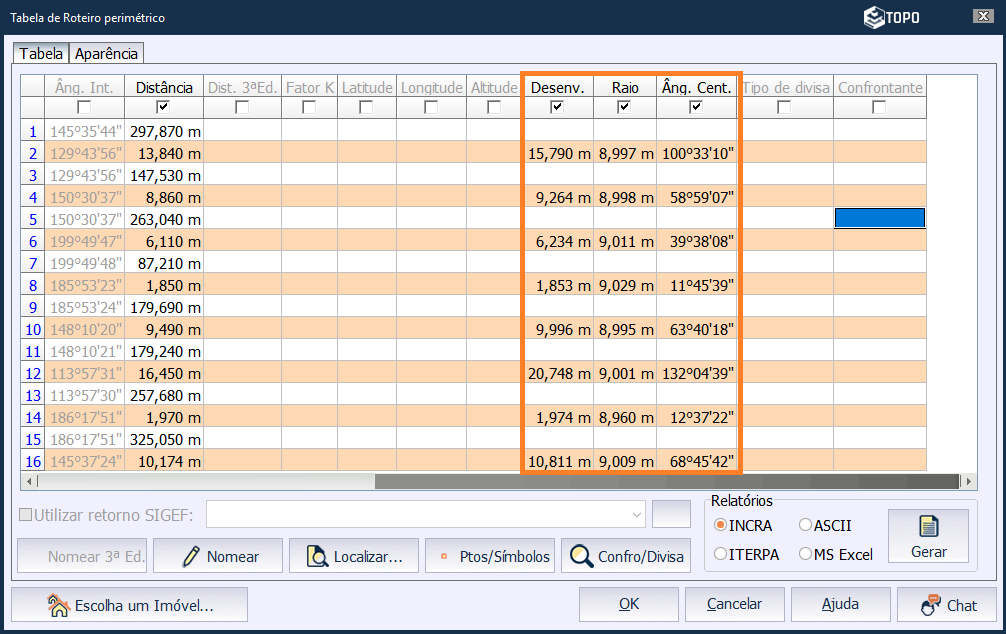
Task: Select the ASCII report radio option
Action: [806, 525]
